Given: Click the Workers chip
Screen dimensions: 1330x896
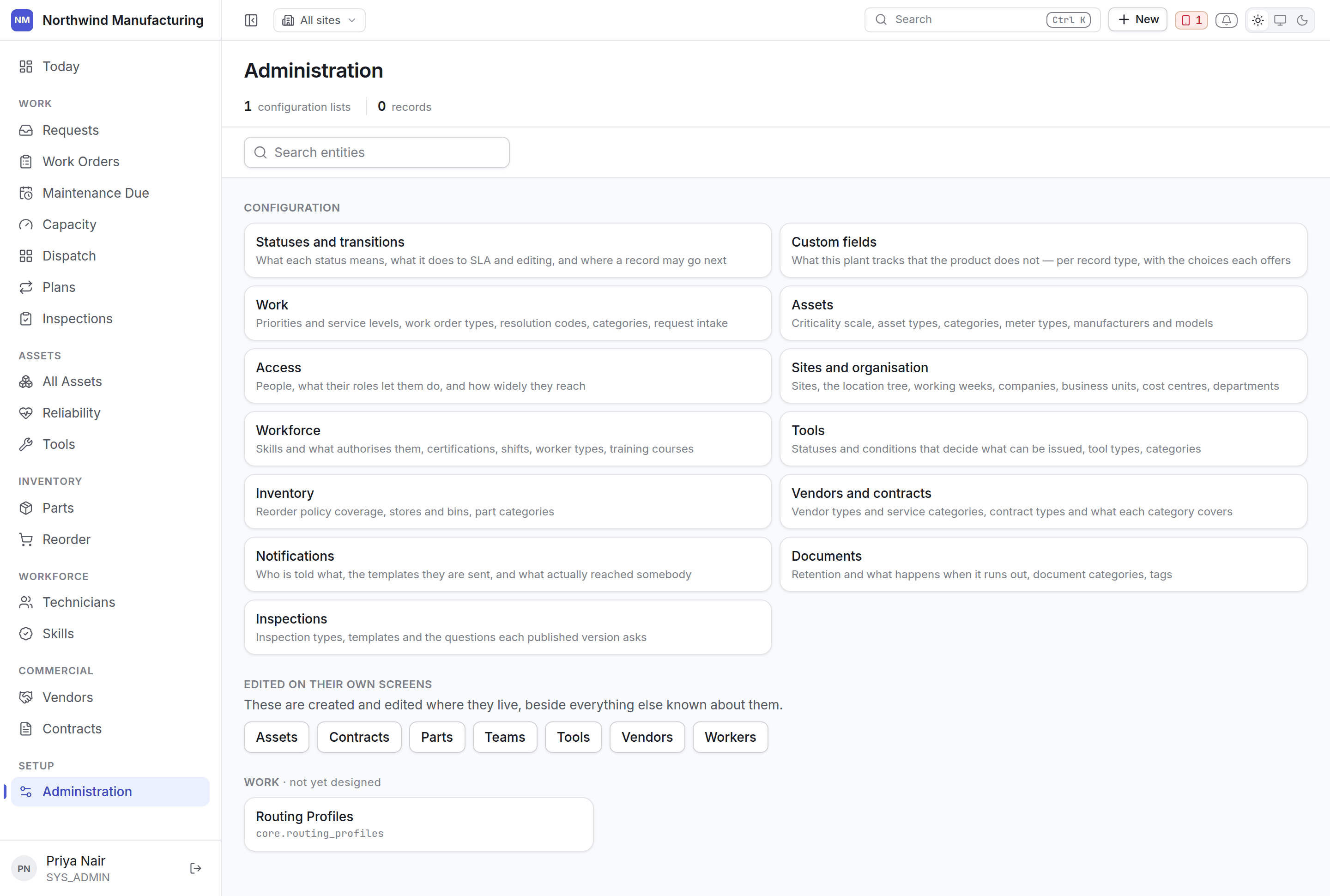Looking at the screenshot, I should 730,737.
